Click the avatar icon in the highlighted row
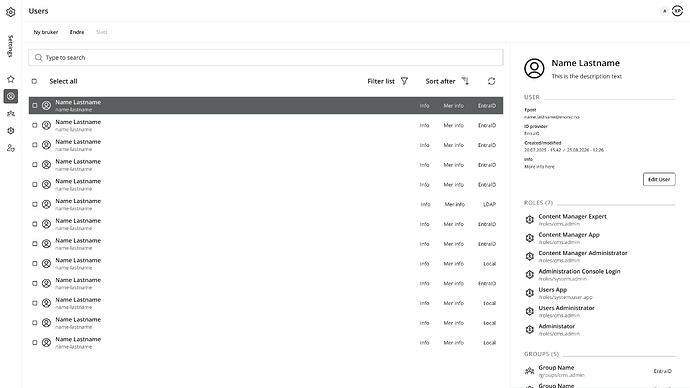690x388 pixels. [x=46, y=106]
